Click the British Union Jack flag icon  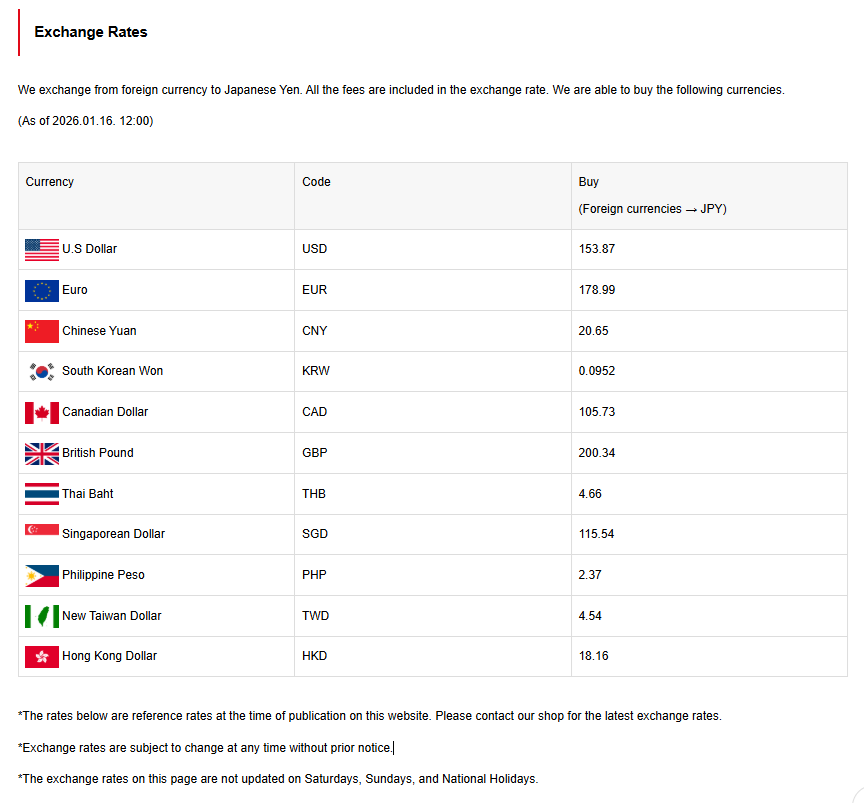tap(42, 453)
